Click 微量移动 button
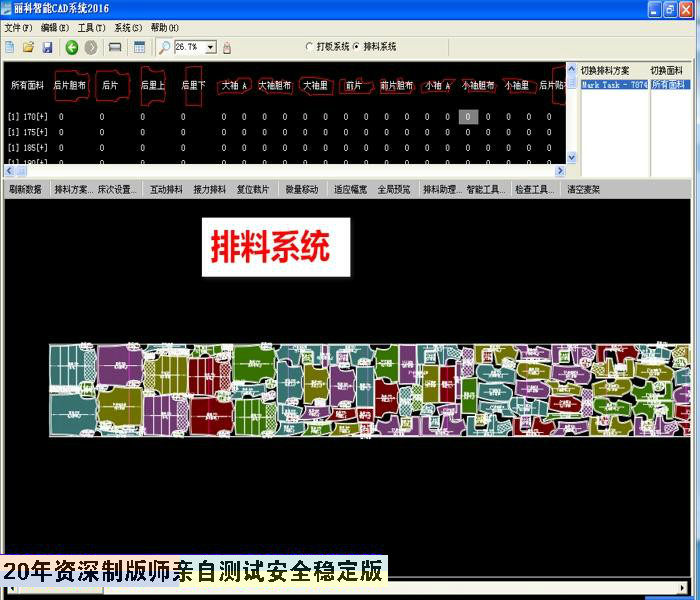 coord(302,189)
